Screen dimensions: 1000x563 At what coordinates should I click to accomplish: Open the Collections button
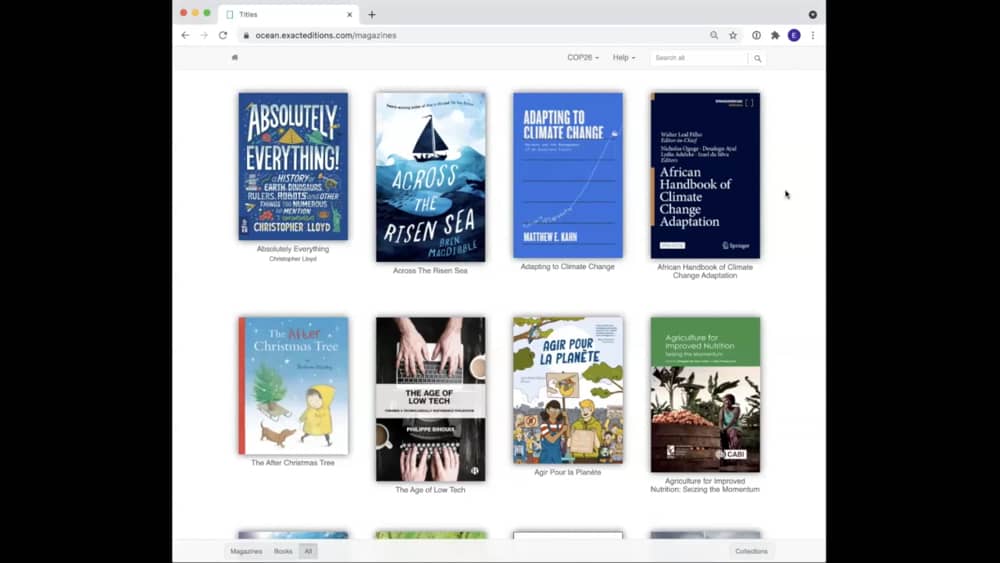click(x=751, y=551)
